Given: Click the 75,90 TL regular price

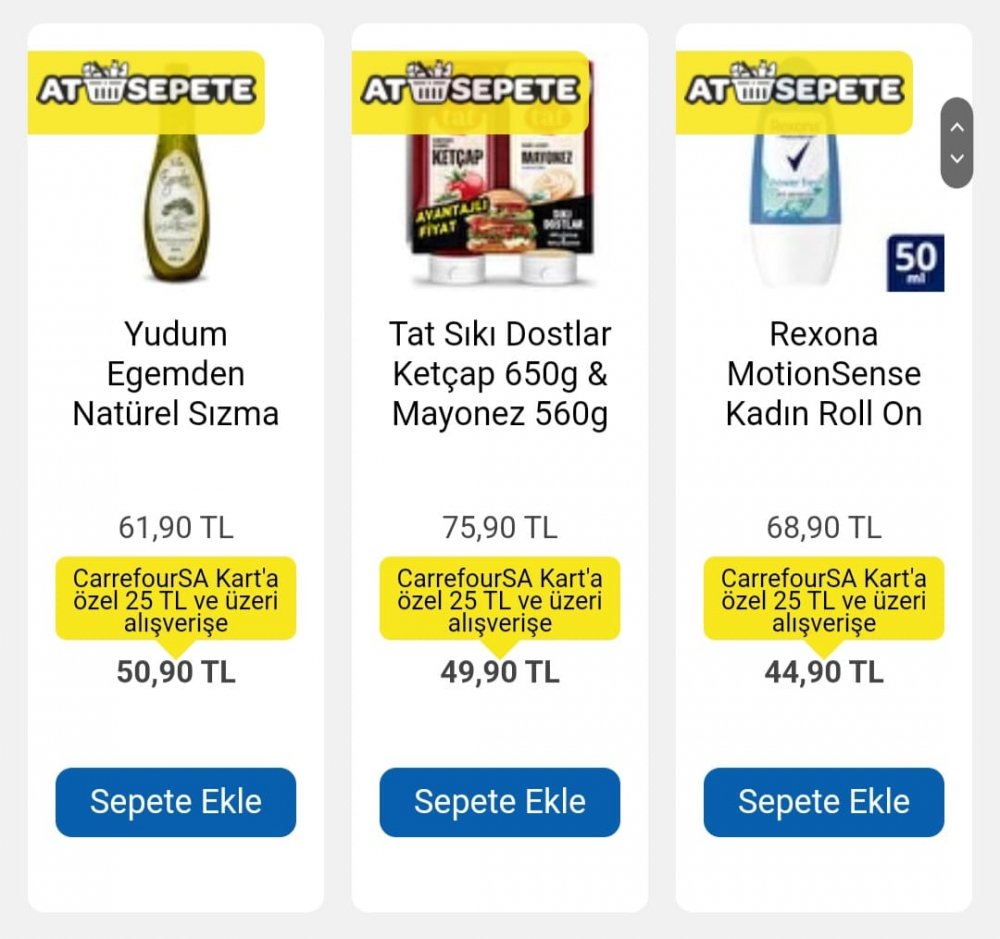Looking at the screenshot, I should pos(500,528).
